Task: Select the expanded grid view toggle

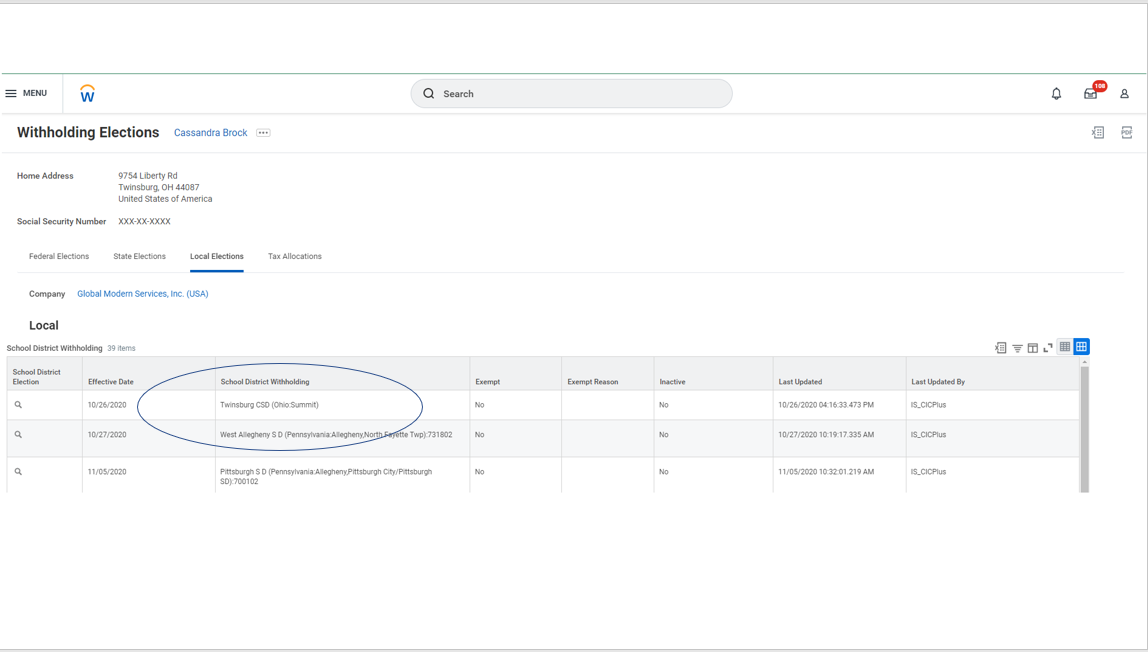Action: [x=1081, y=347]
